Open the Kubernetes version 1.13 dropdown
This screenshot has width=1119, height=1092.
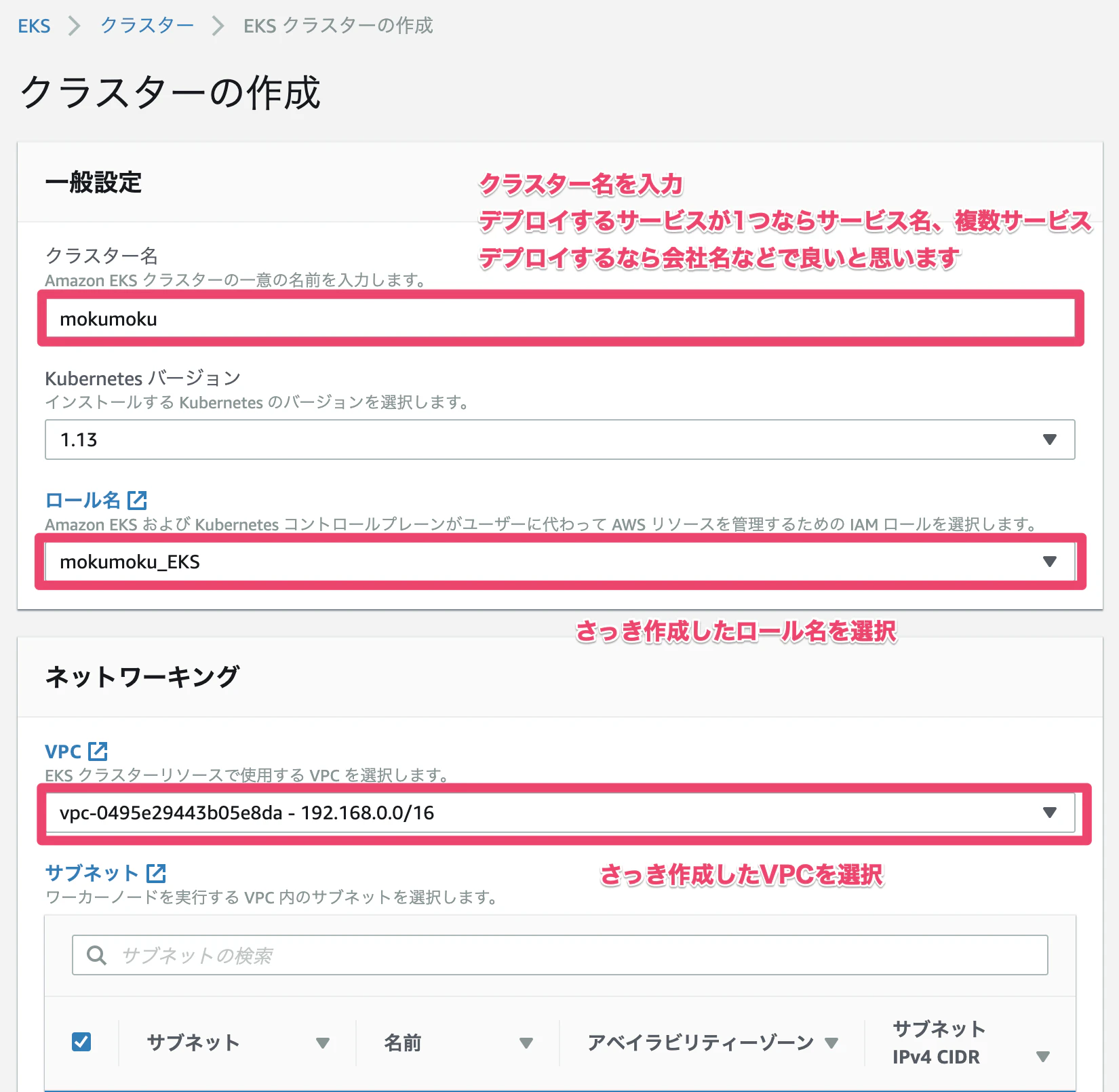point(560,440)
